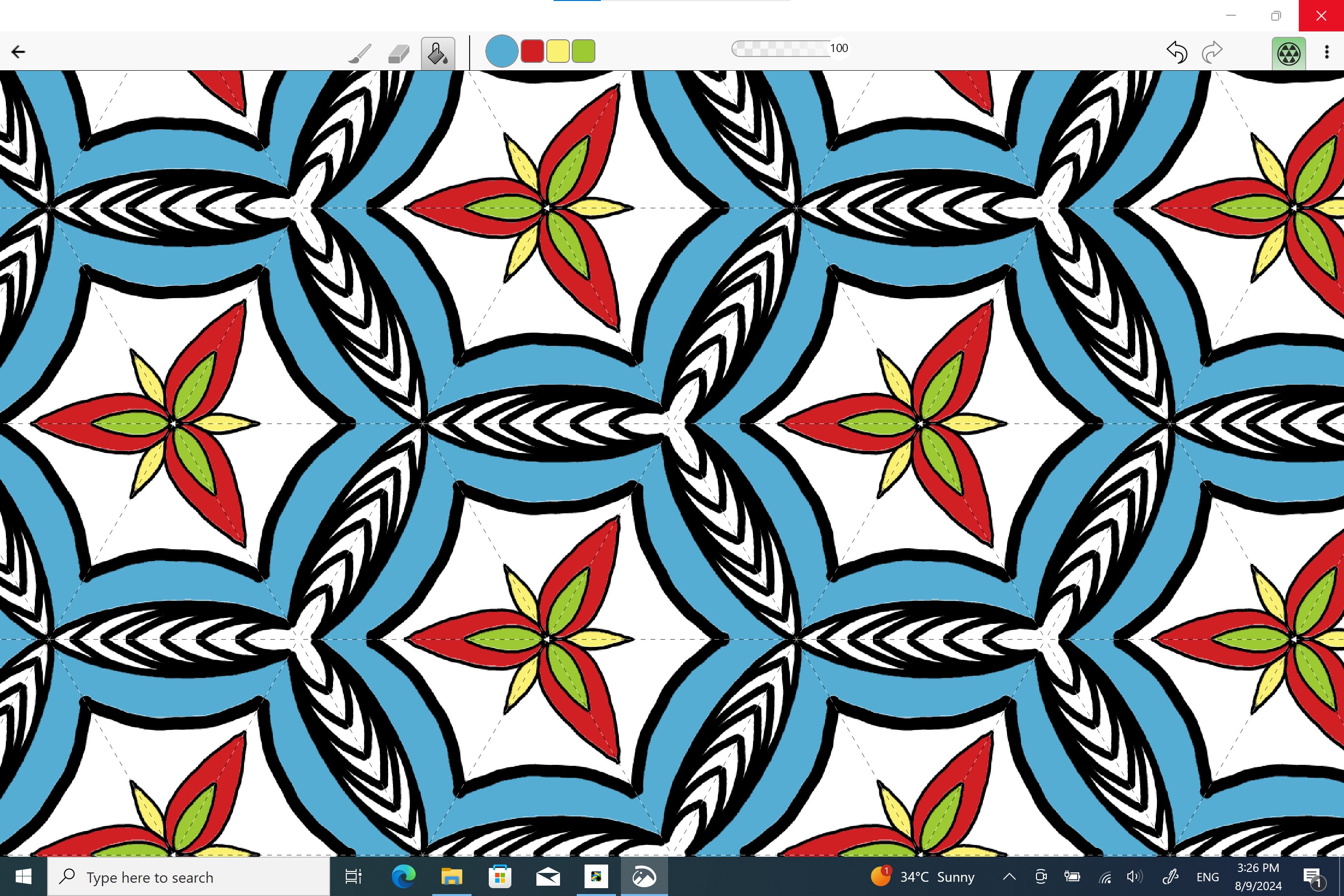Open the volume control in the tray
This screenshot has width=1344, height=896.
click(1135, 876)
